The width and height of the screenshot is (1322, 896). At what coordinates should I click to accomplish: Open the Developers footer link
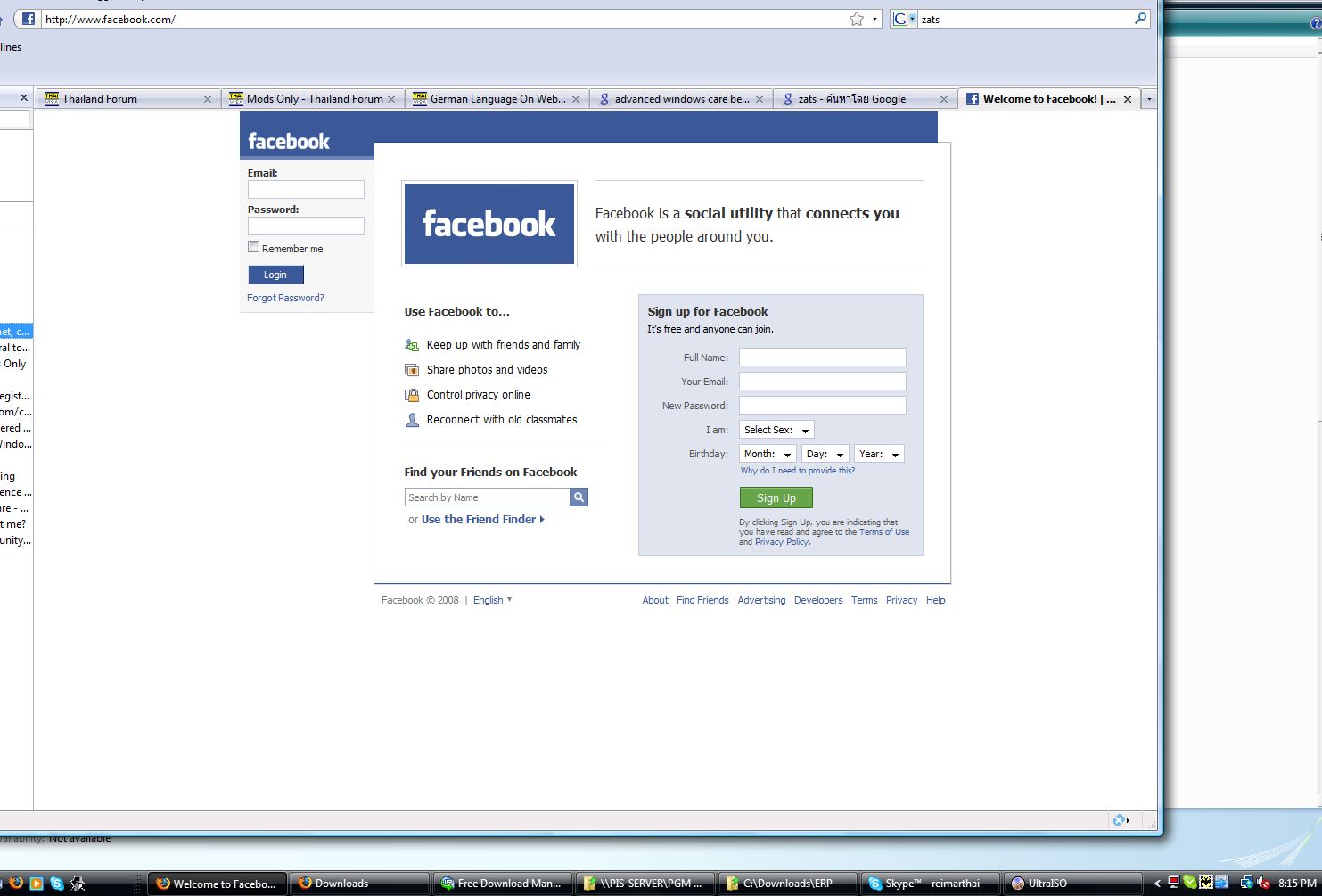pyautogui.click(x=818, y=600)
